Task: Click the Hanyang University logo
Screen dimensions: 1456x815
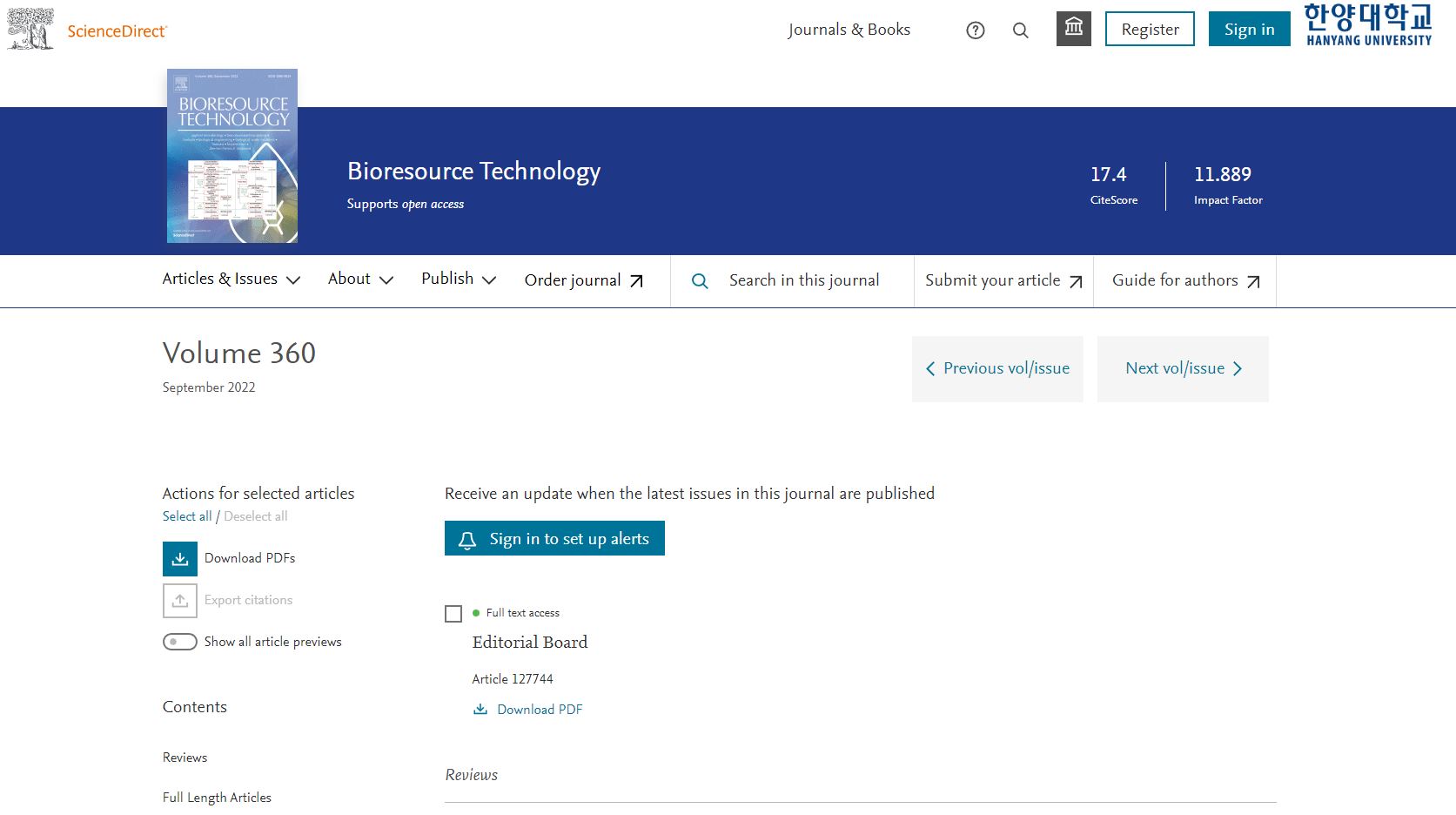Action: (x=1368, y=24)
